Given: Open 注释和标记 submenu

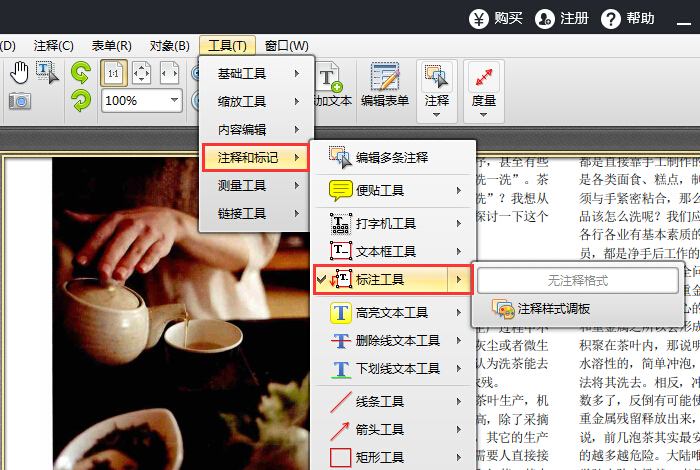Looking at the screenshot, I should point(256,158).
